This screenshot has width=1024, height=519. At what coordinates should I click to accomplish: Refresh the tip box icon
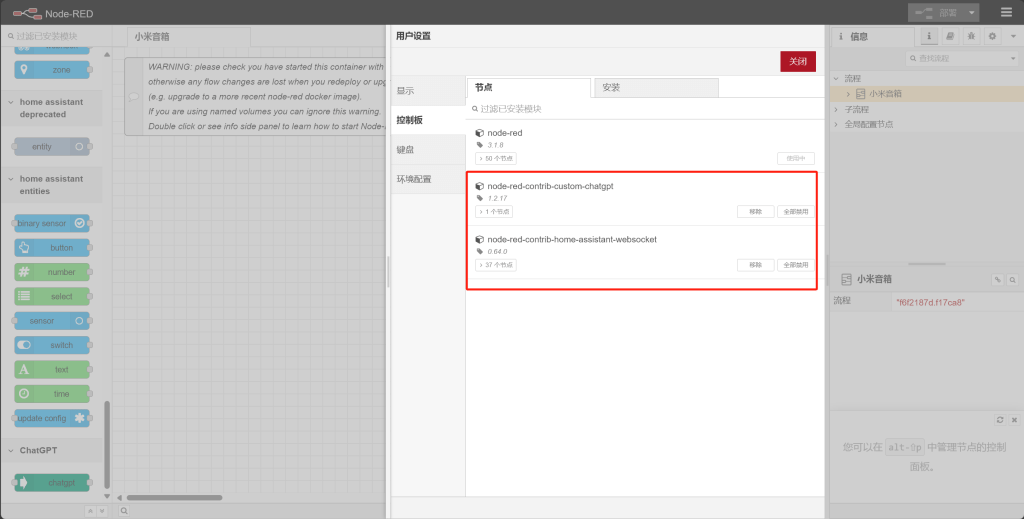coord(1000,420)
